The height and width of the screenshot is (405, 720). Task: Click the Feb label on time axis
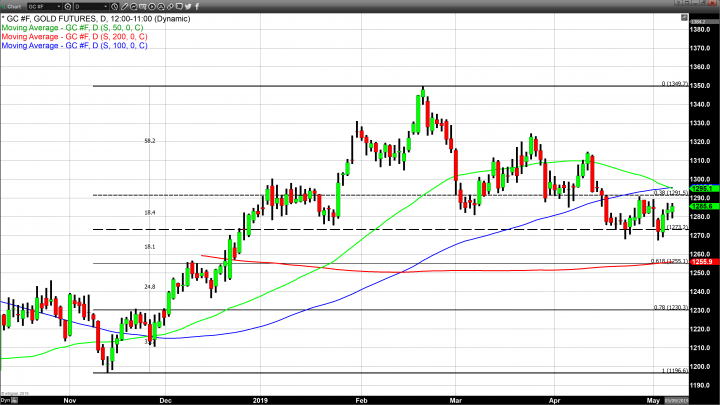(361, 400)
